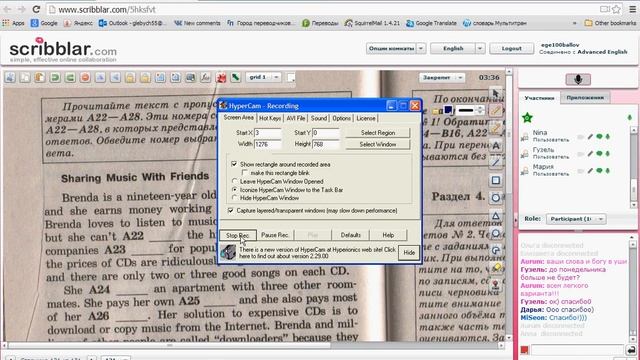Select the rectangle shape tool
This screenshot has width=640, height=360.
pos(496,180)
